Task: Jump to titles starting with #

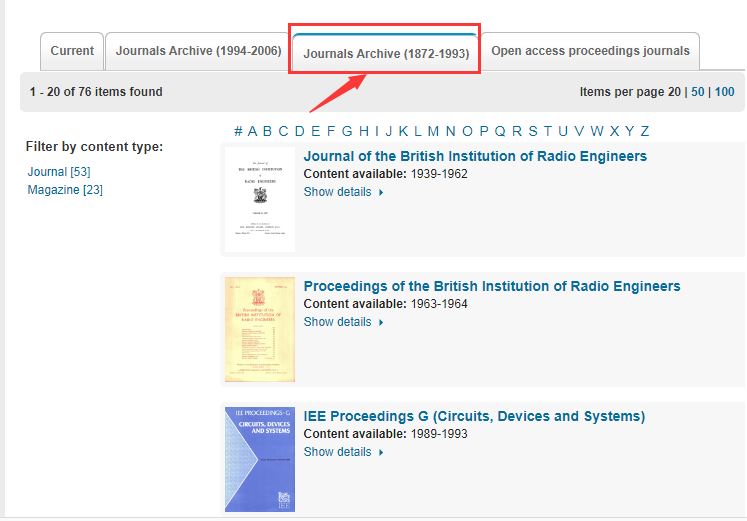Action: [238, 131]
